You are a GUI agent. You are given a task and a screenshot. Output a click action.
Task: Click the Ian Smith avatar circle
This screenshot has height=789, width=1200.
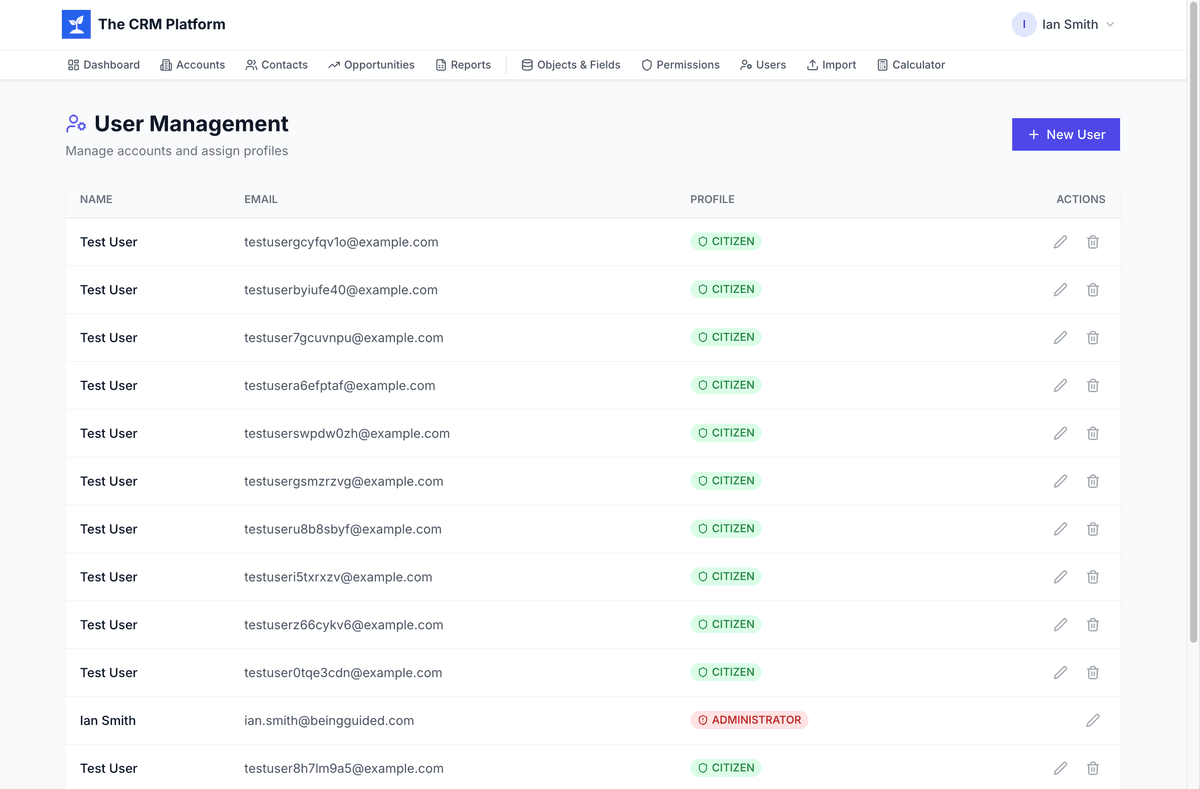click(x=1024, y=24)
